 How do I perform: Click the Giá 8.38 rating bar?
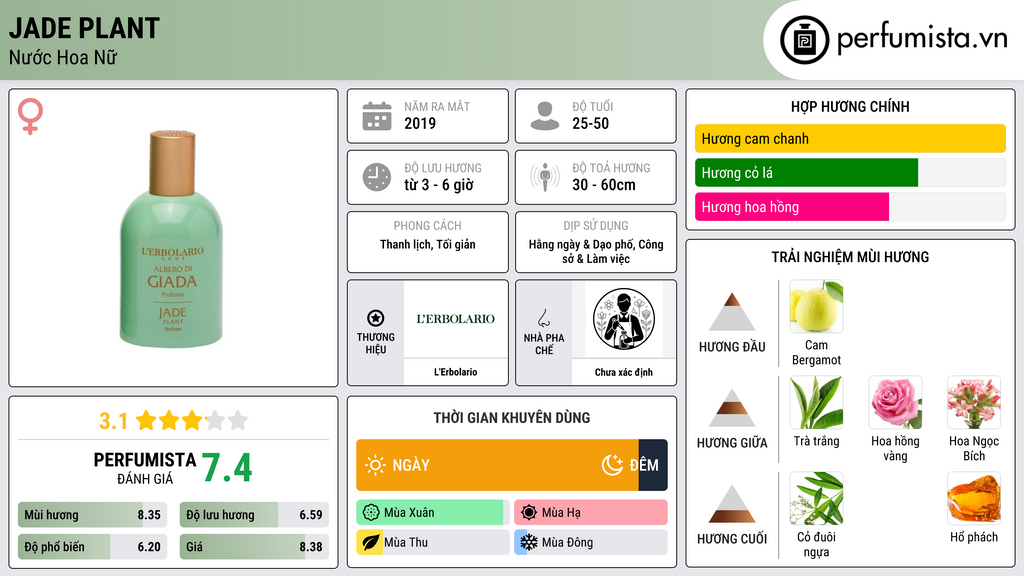click(x=254, y=547)
